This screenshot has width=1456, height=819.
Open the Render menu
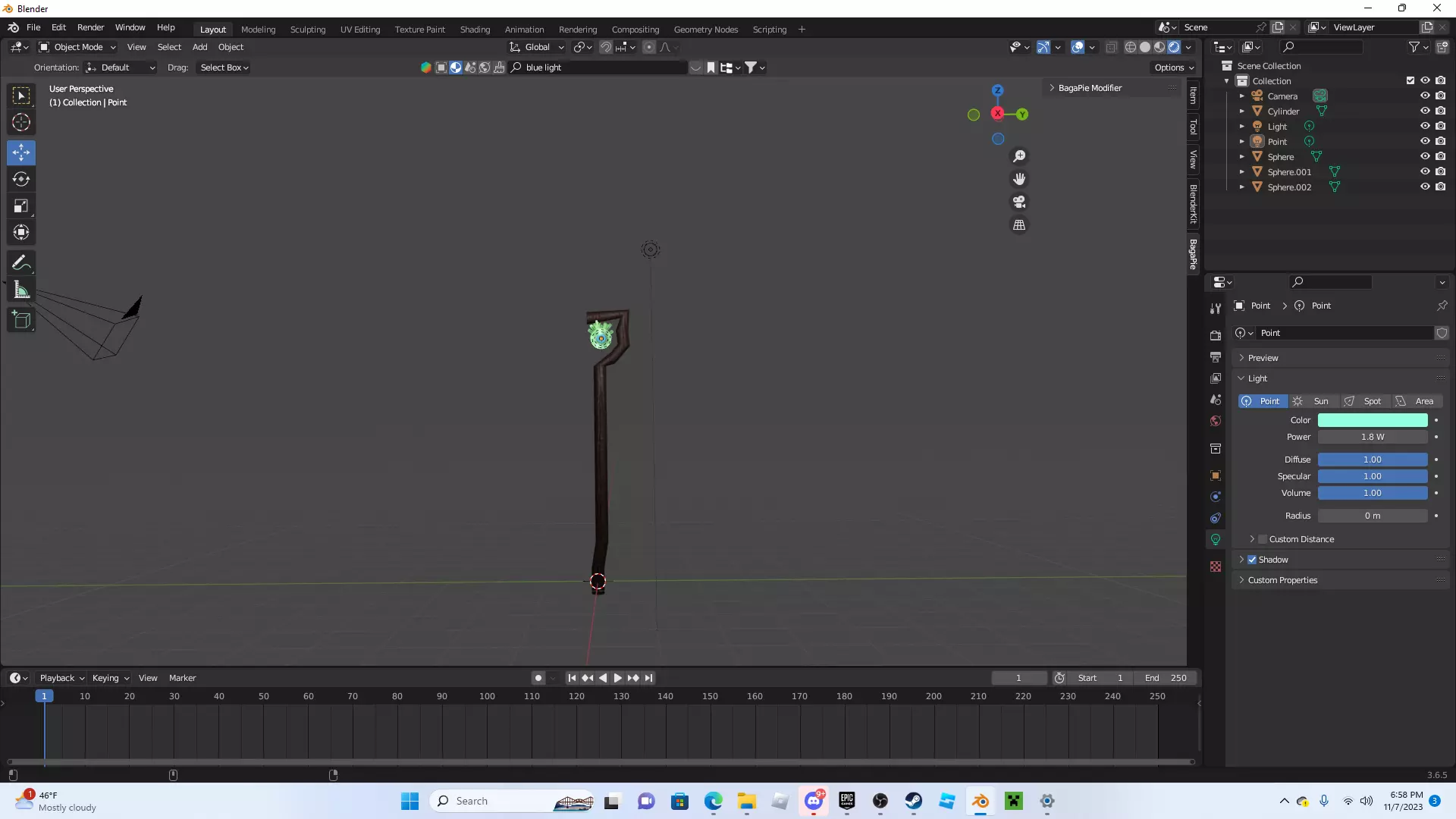tap(90, 27)
